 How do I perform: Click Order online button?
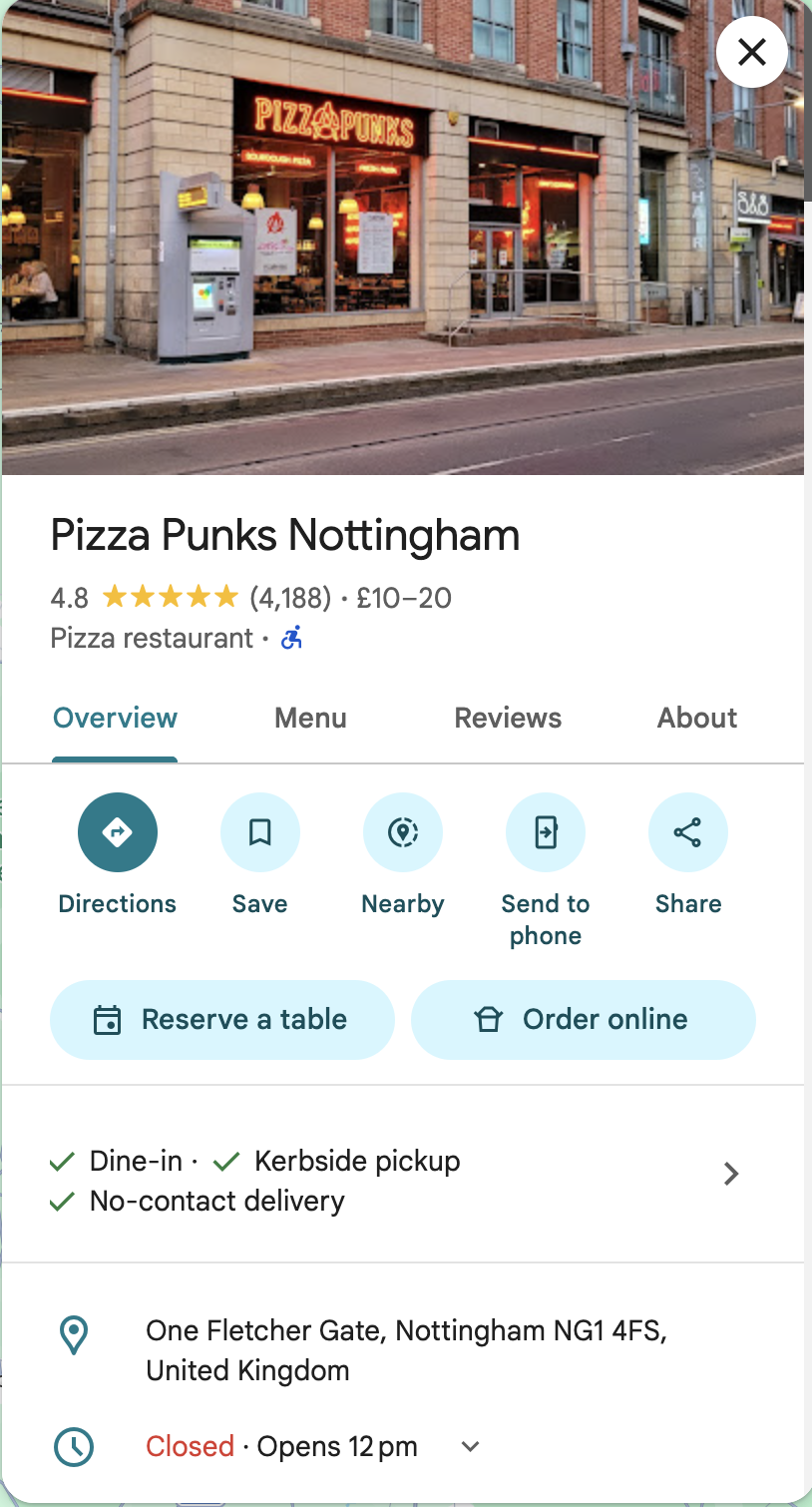click(584, 1020)
